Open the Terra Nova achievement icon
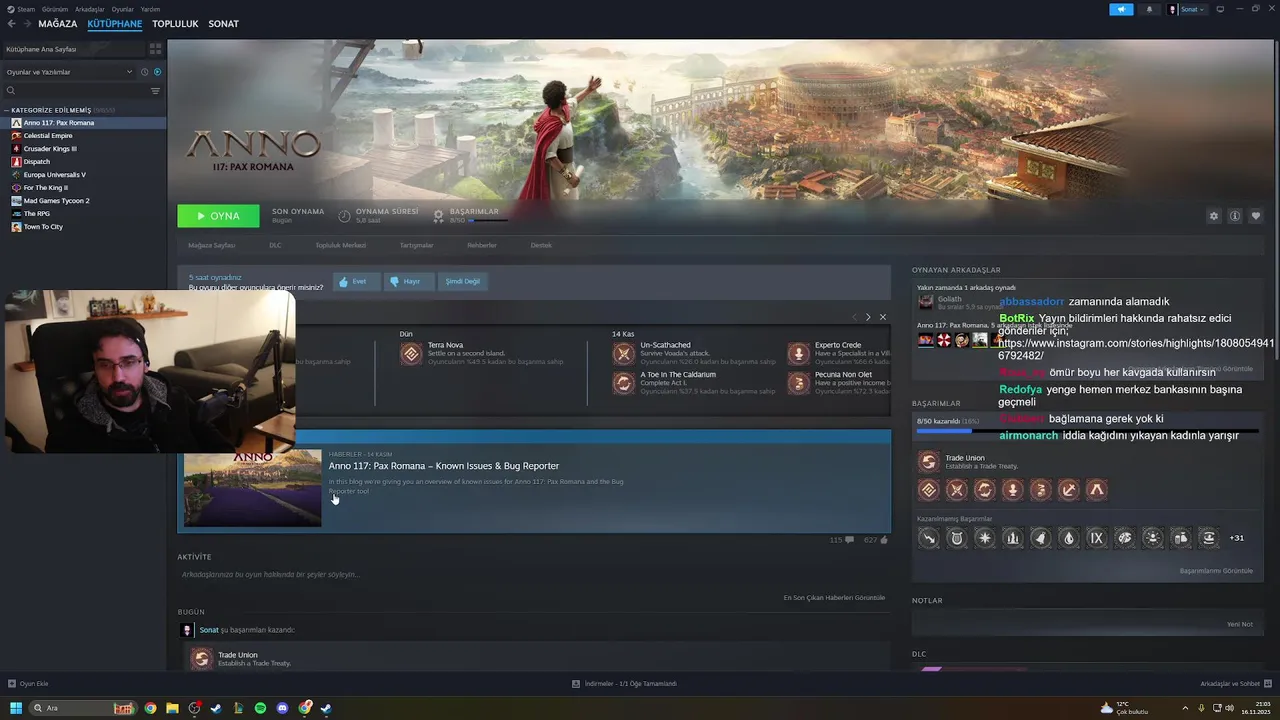Screen dimensions: 1280x720 pos(411,354)
